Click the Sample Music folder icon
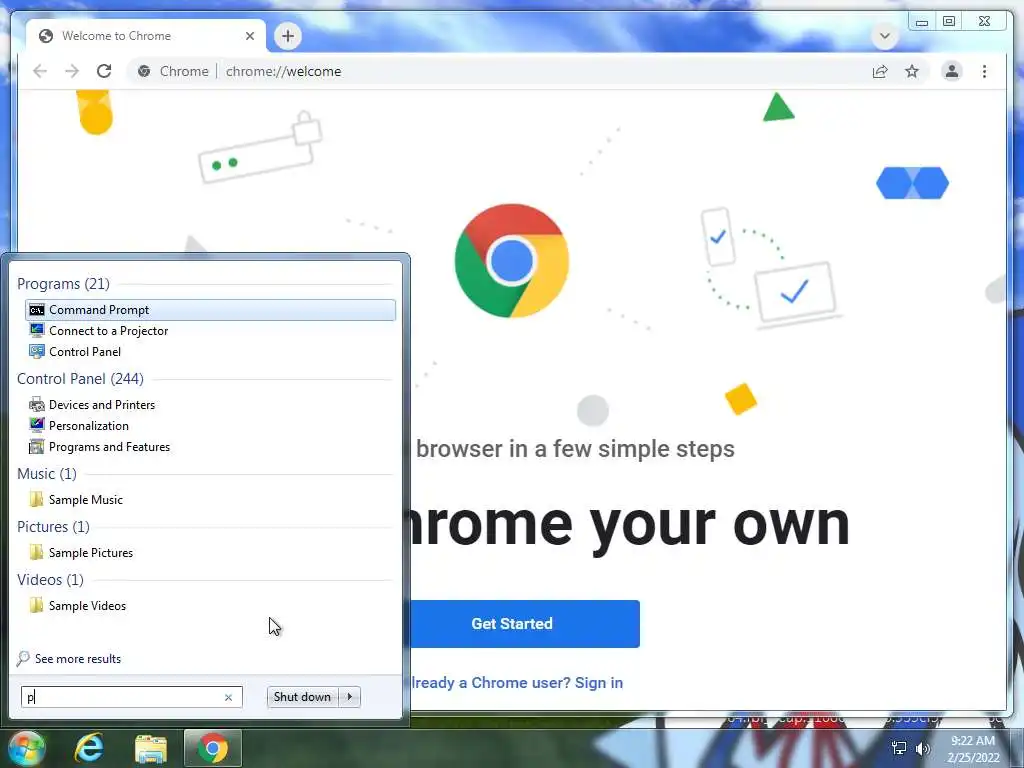1024x768 pixels. point(37,500)
